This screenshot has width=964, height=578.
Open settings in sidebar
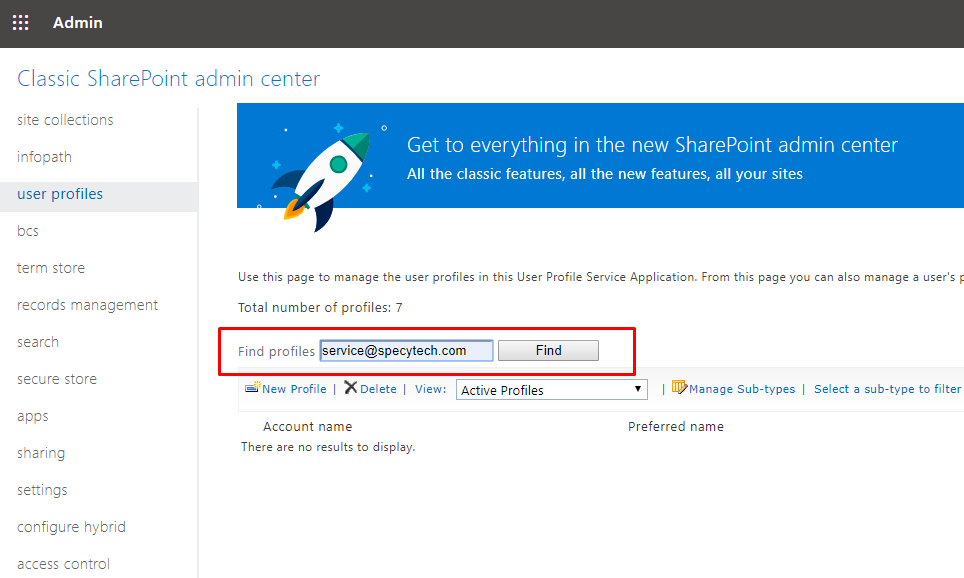tap(42, 490)
